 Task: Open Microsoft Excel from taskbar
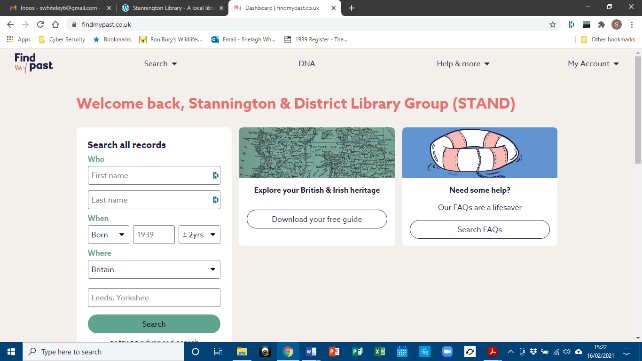click(380, 352)
